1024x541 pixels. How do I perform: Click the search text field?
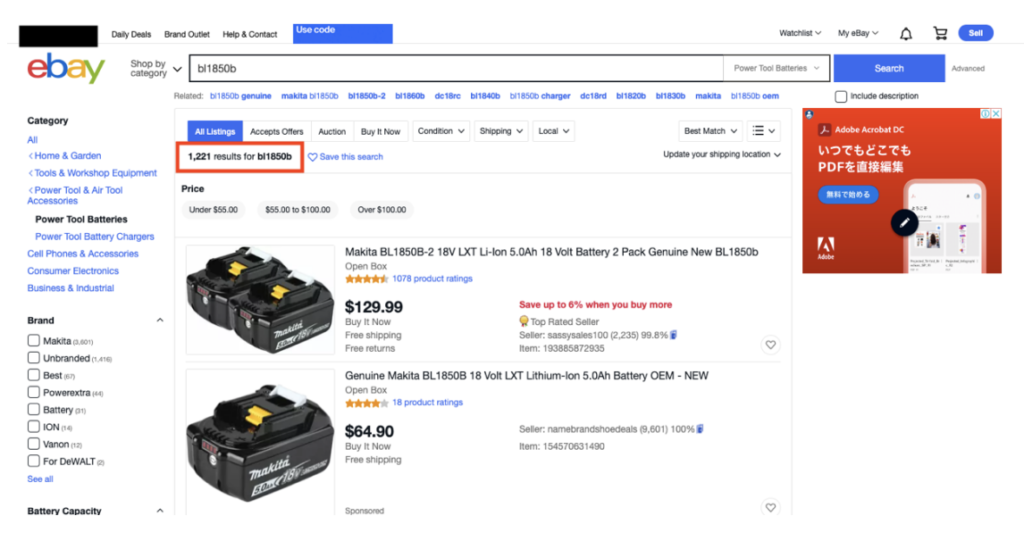455,69
